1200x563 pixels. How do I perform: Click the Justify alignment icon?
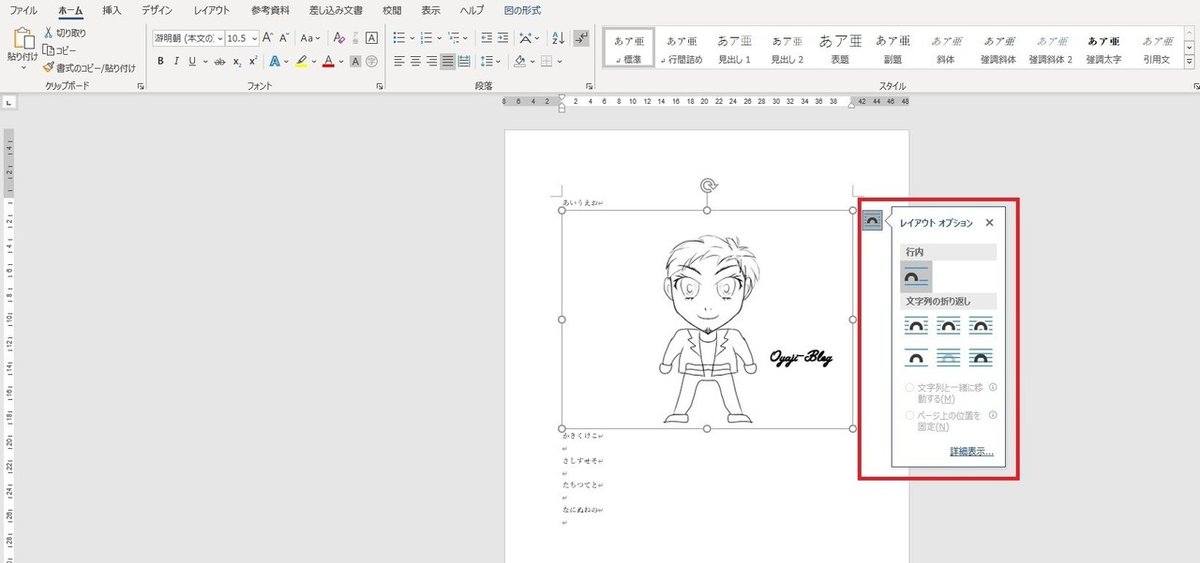448,61
